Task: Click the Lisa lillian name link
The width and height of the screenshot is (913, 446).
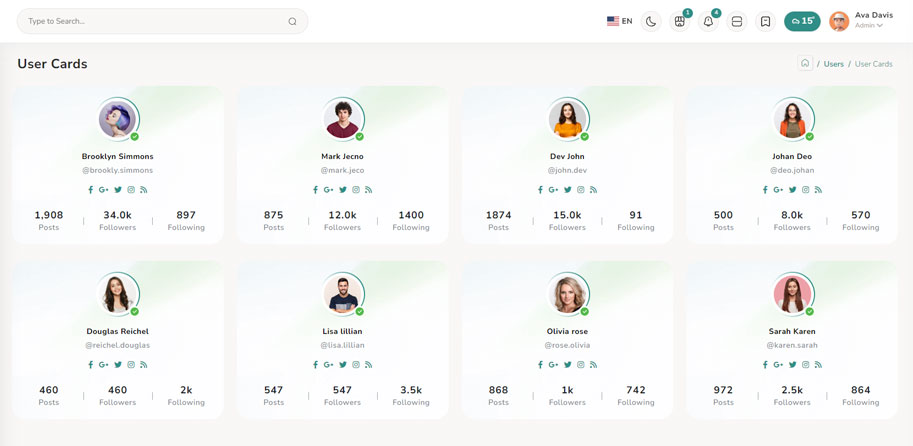Action: pos(342,331)
